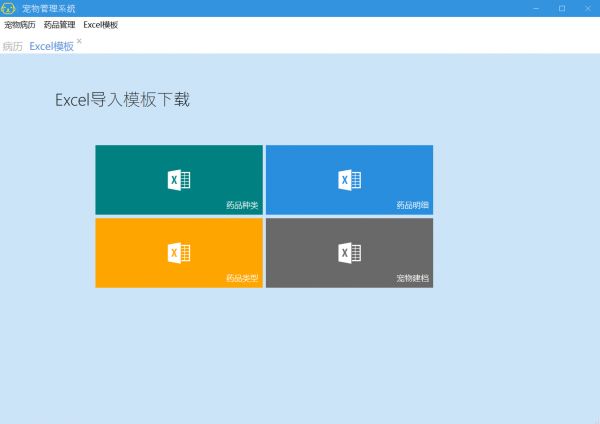Viewport: 600px width, 424px height.
Task: Open the 药品管理 menu
Action: (x=59, y=25)
